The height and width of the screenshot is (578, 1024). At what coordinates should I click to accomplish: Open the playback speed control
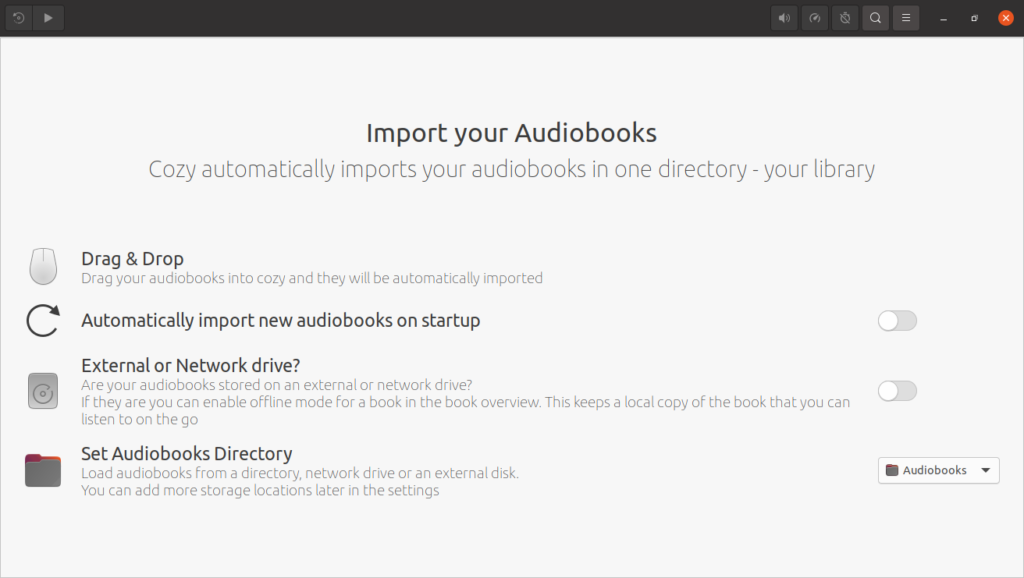[815, 18]
